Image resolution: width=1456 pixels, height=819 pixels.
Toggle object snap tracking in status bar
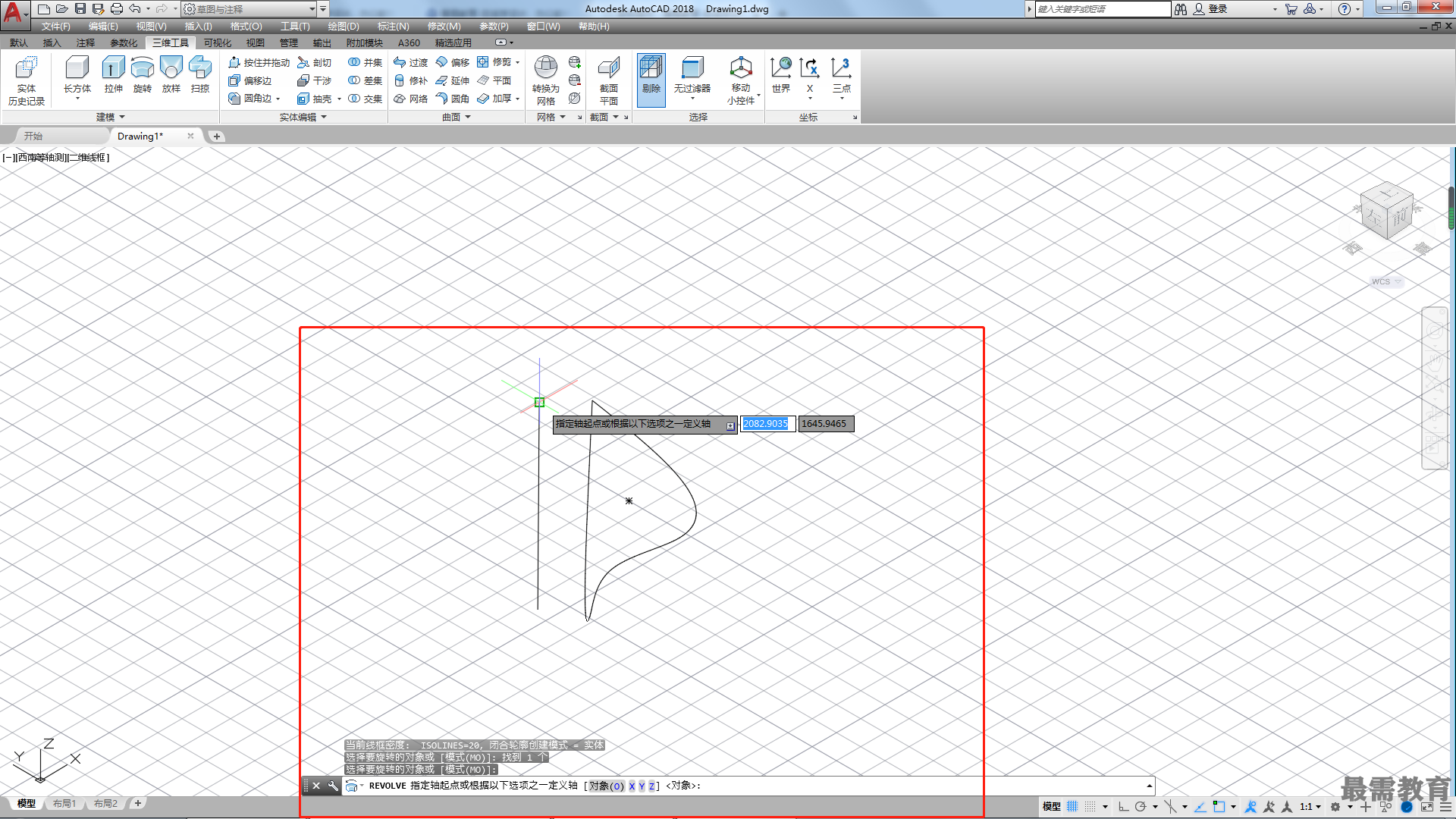point(1200,807)
